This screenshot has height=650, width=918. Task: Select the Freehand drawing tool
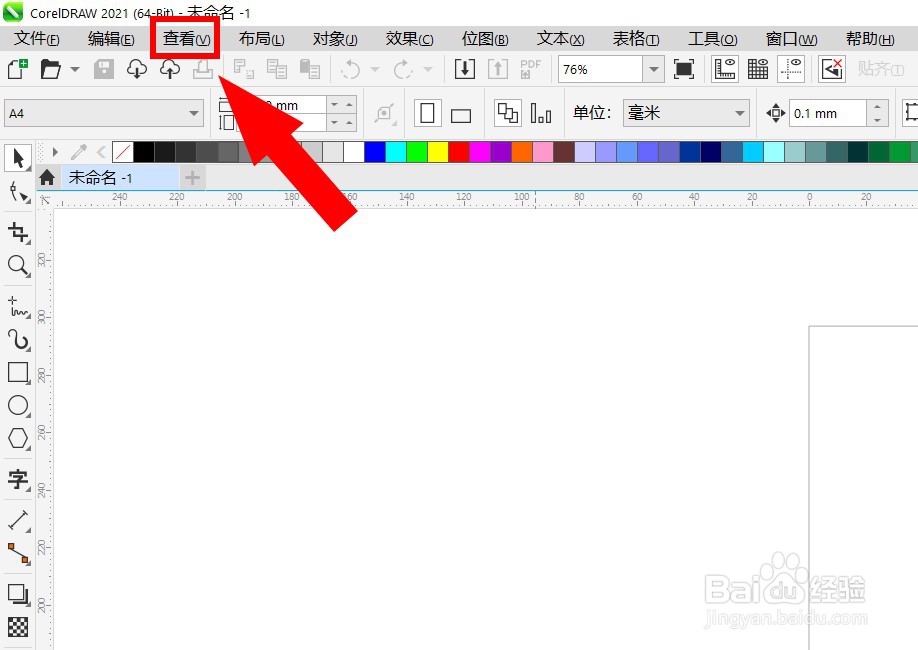click(x=18, y=307)
